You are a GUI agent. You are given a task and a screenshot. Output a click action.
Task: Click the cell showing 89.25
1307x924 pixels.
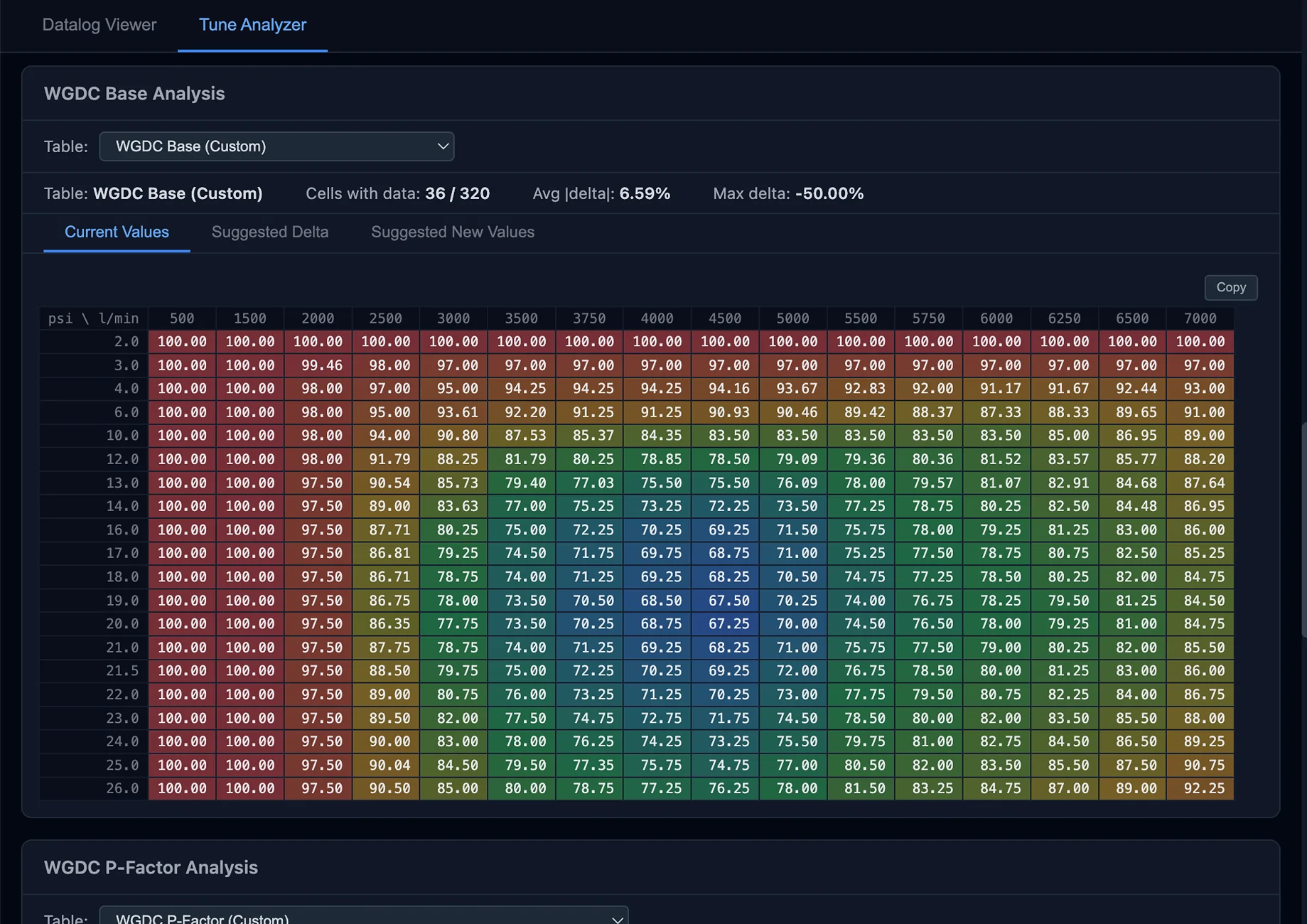coord(1200,741)
